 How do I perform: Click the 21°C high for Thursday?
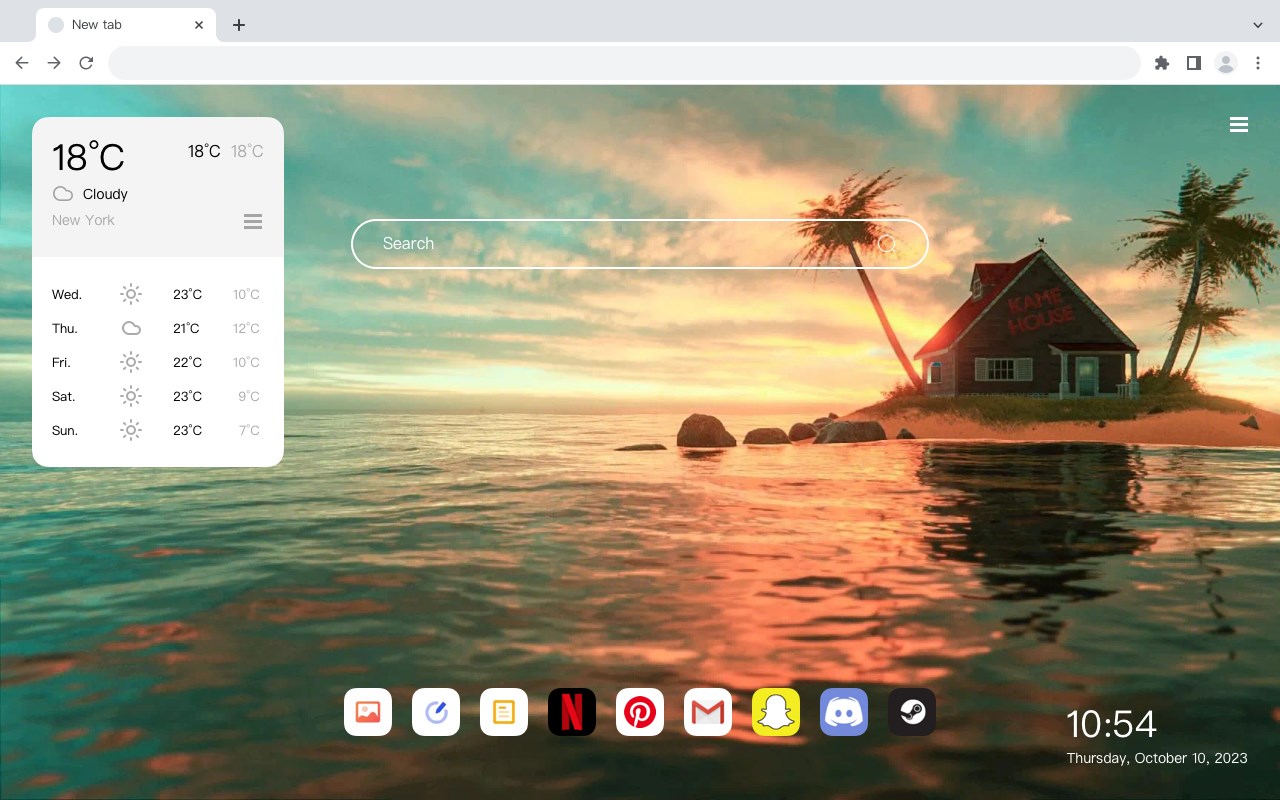coord(187,329)
